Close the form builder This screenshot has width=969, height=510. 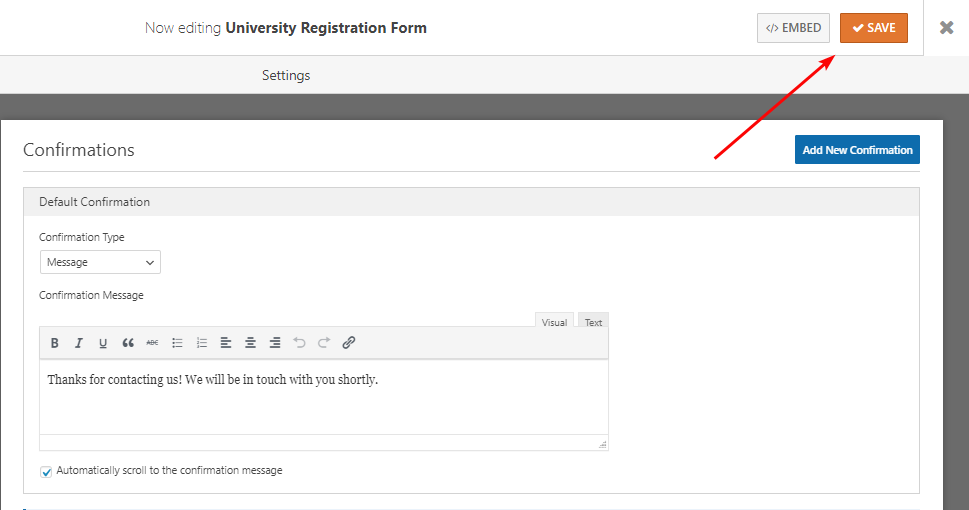(x=946, y=28)
